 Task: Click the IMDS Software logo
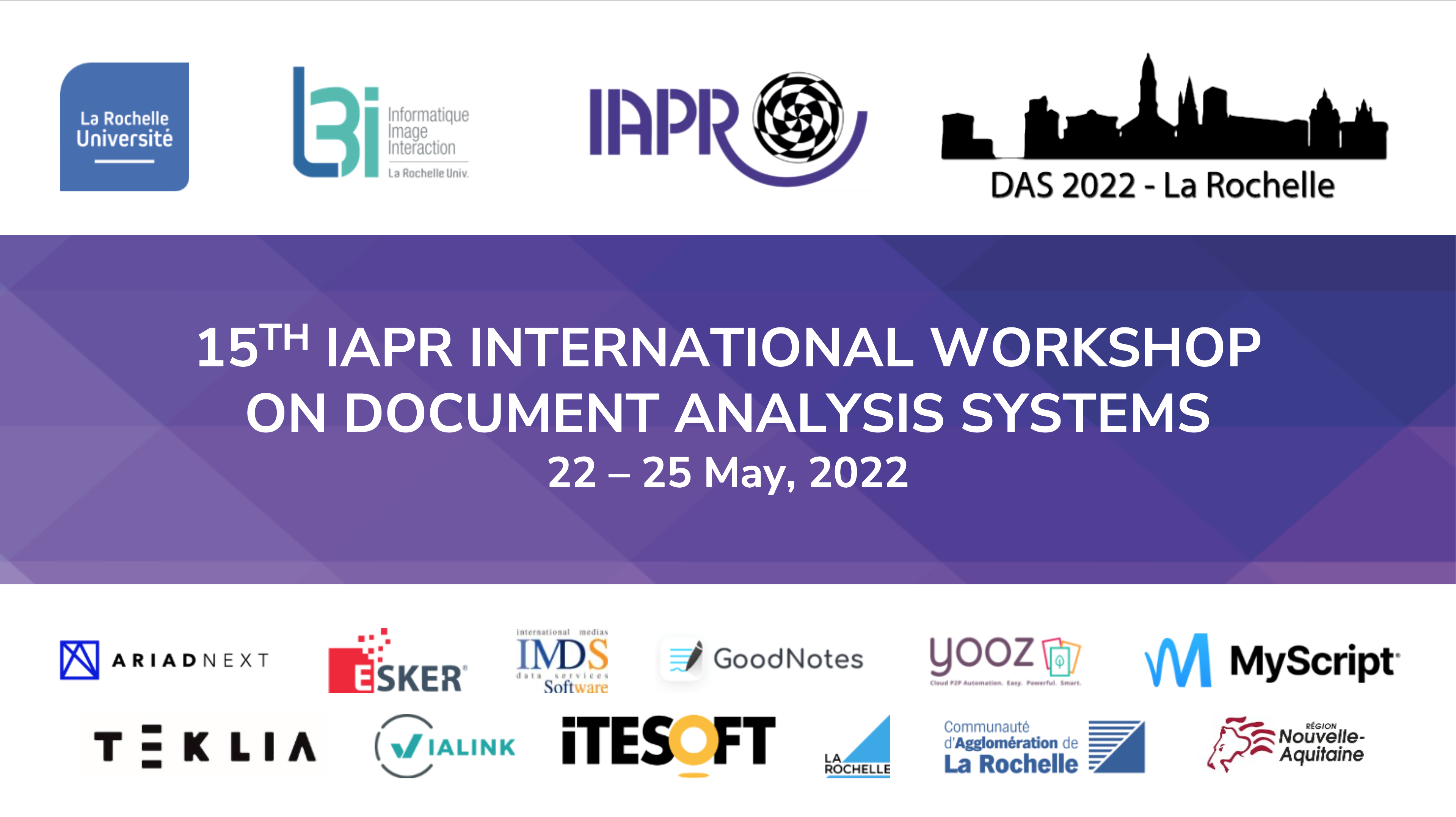click(562, 661)
